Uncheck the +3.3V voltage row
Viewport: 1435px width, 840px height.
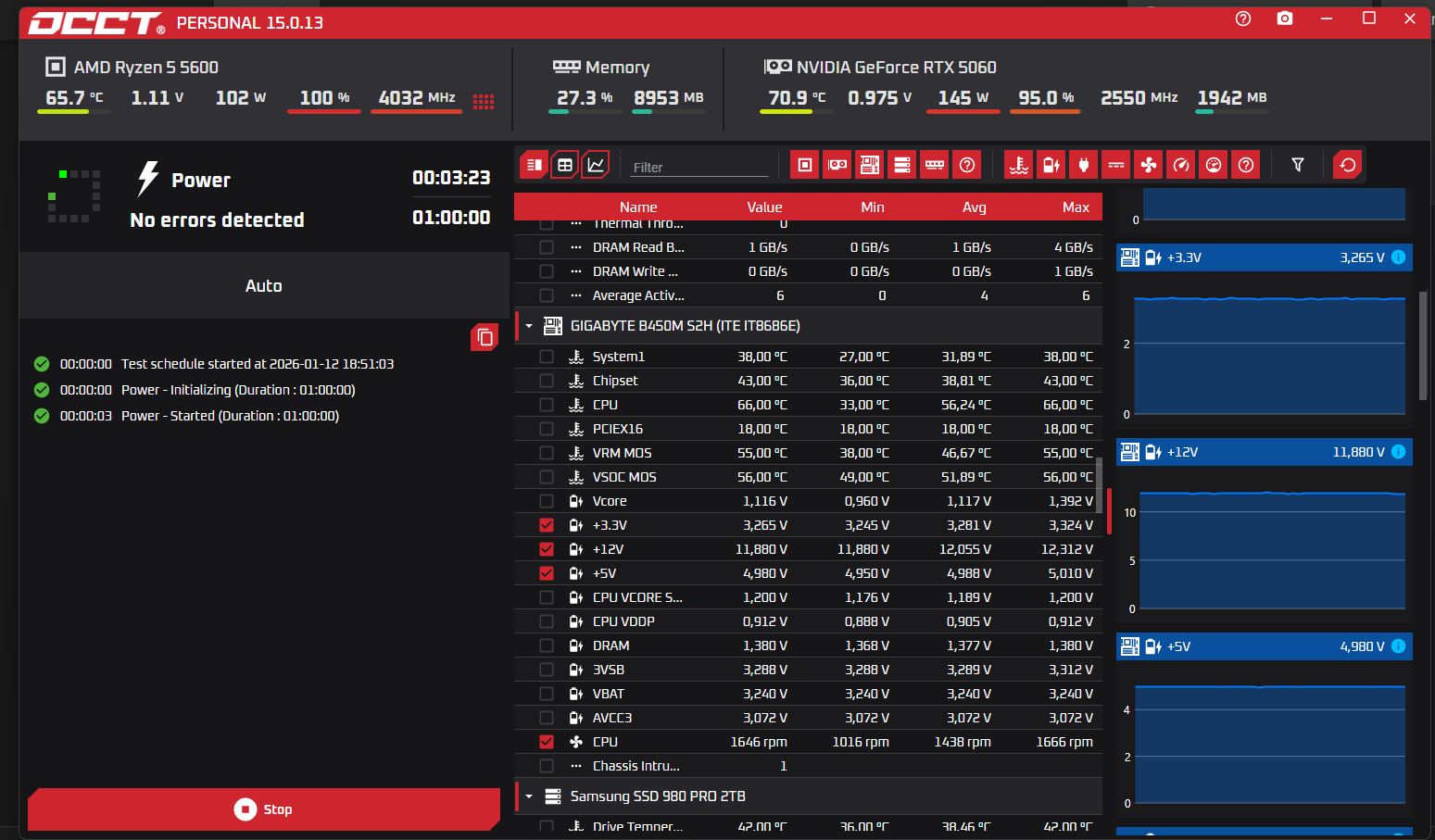click(547, 525)
